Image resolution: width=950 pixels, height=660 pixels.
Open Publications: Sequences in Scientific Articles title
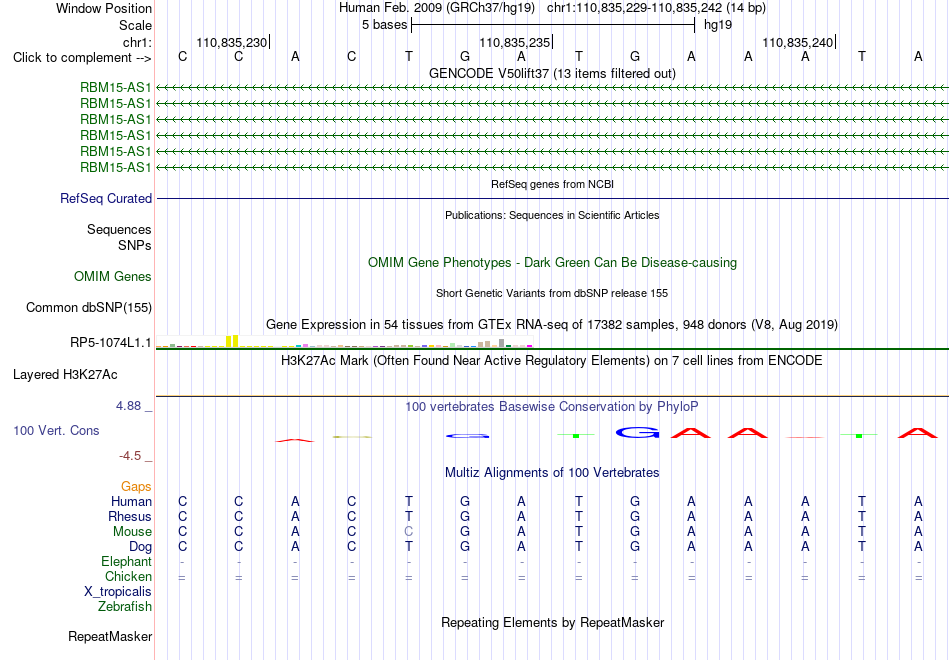point(552,215)
